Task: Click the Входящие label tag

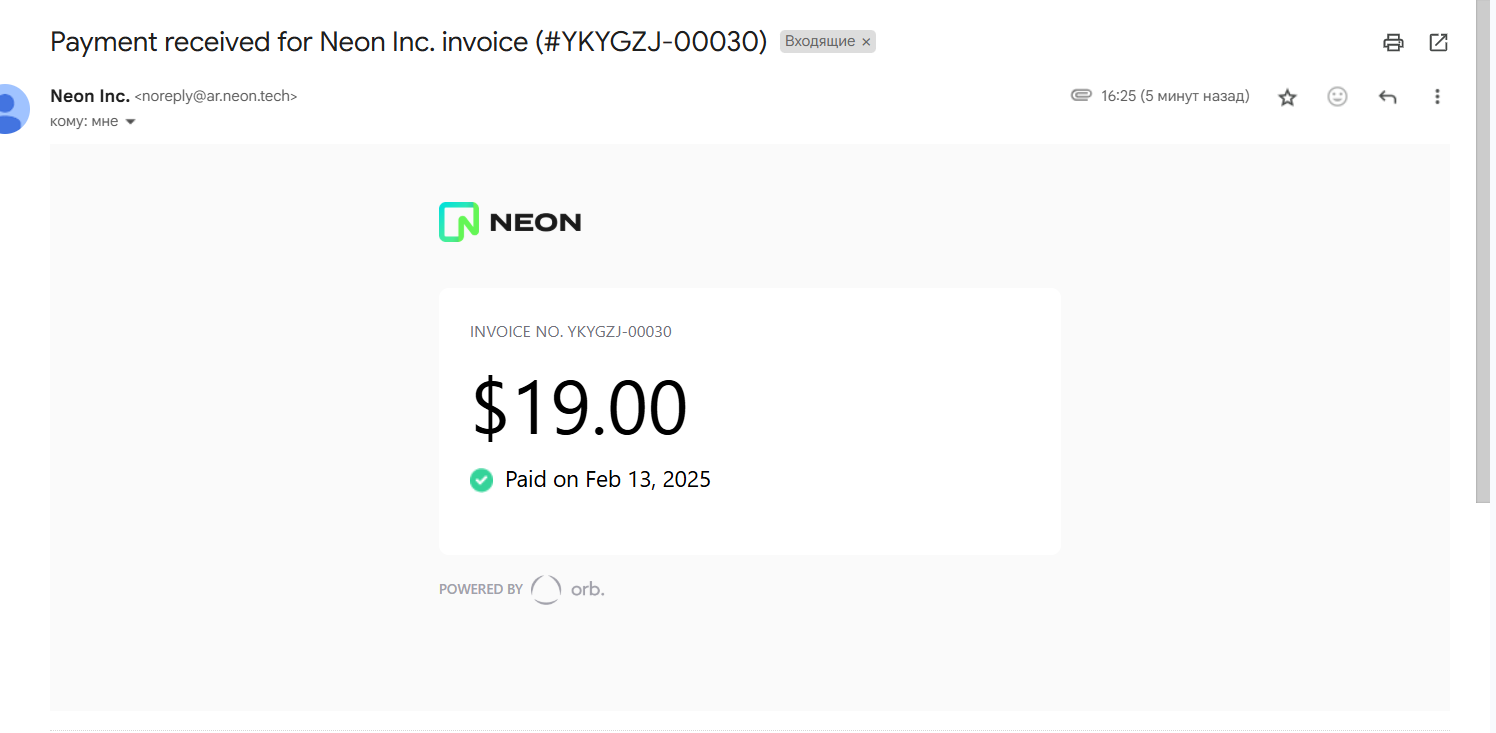Action: coord(819,42)
